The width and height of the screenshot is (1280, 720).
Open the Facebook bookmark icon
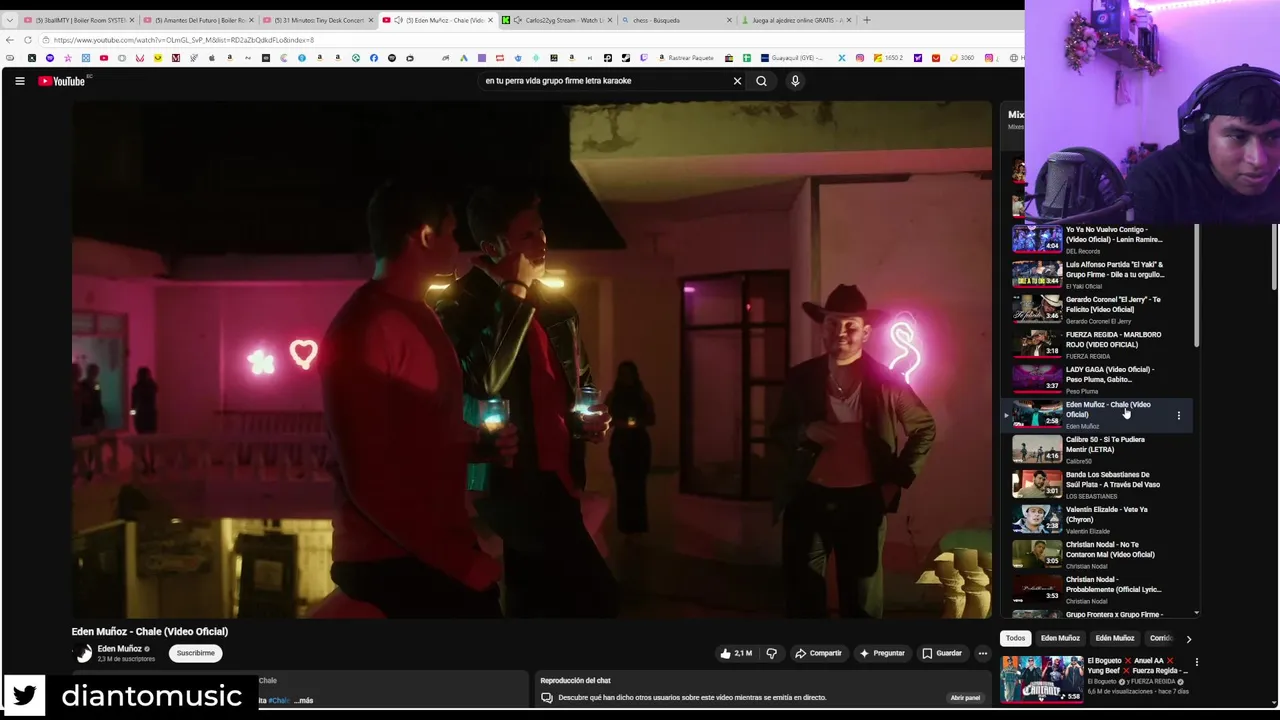tap(373, 58)
